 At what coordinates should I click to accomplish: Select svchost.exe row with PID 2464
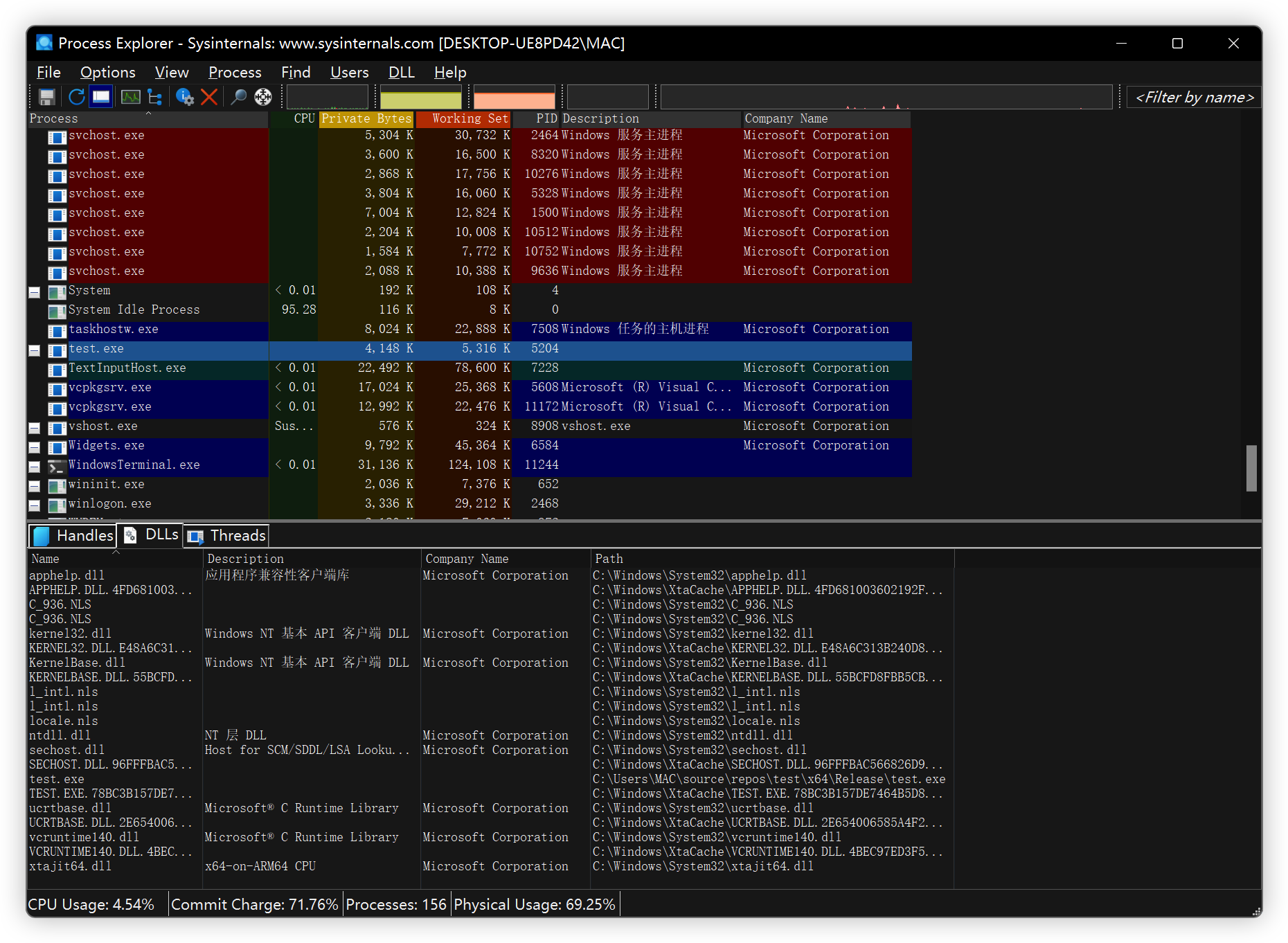(469, 136)
